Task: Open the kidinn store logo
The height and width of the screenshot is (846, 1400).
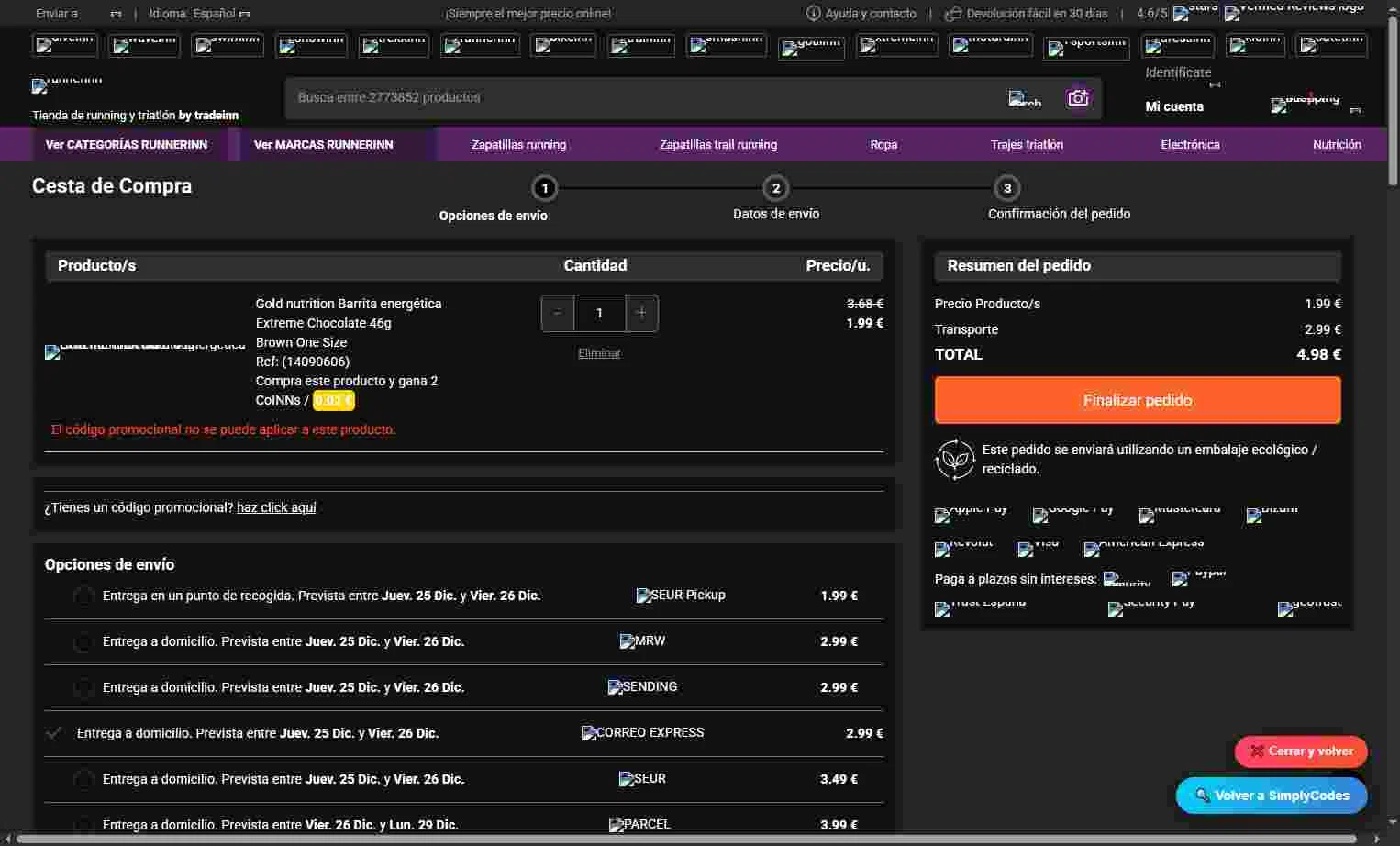Action: [1255, 45]
